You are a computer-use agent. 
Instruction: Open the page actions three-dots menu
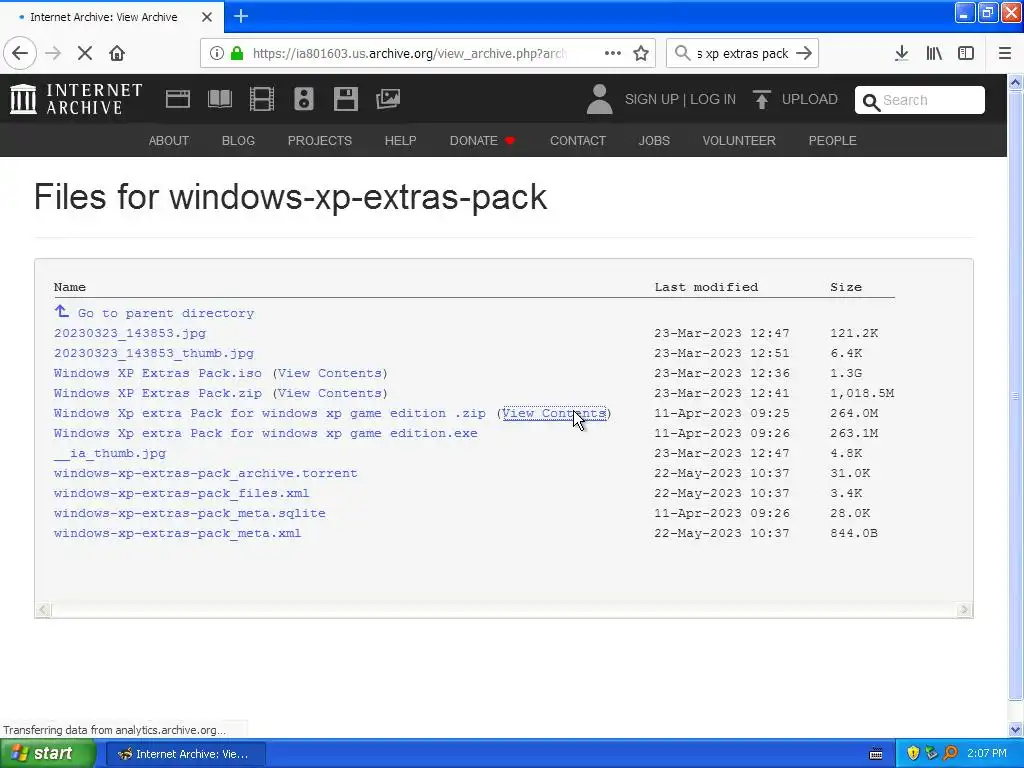coord(613,53)
